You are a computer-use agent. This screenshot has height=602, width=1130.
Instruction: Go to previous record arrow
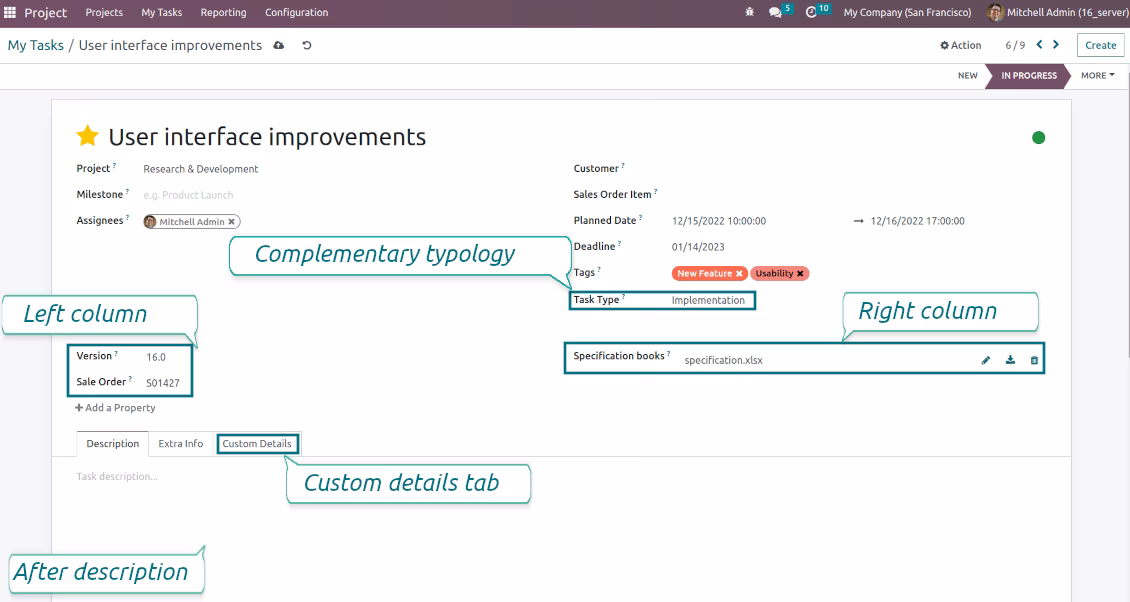[x=1039, y=45]
